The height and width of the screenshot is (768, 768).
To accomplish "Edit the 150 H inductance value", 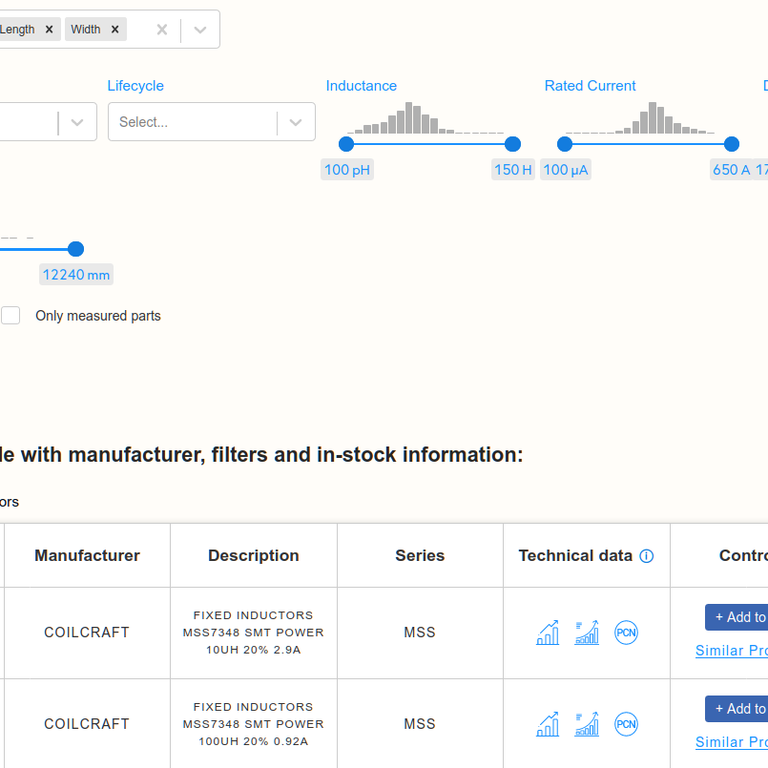I will click(x=513, y=170).
